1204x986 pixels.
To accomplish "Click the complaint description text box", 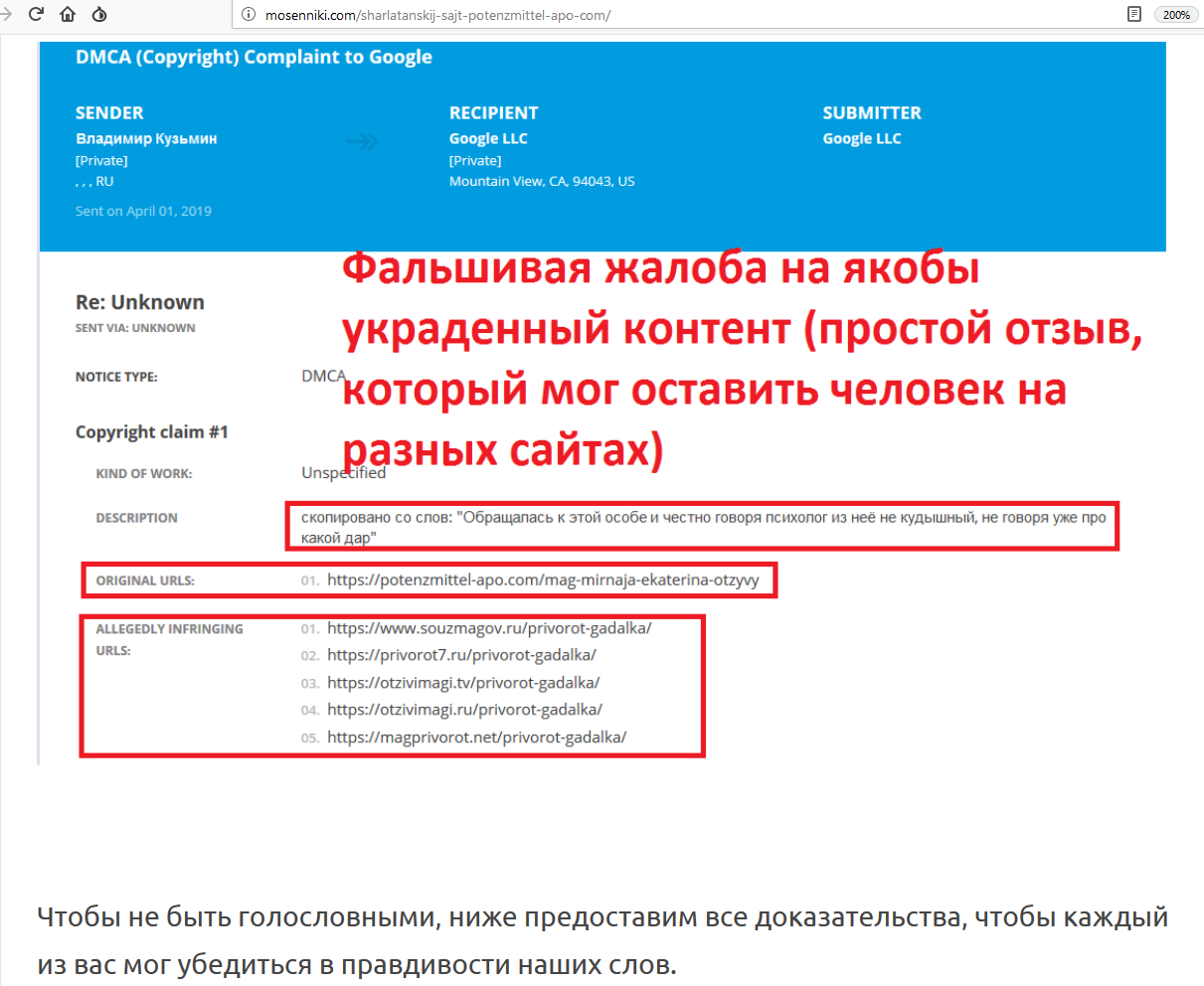I will click(x=702, y=528).
